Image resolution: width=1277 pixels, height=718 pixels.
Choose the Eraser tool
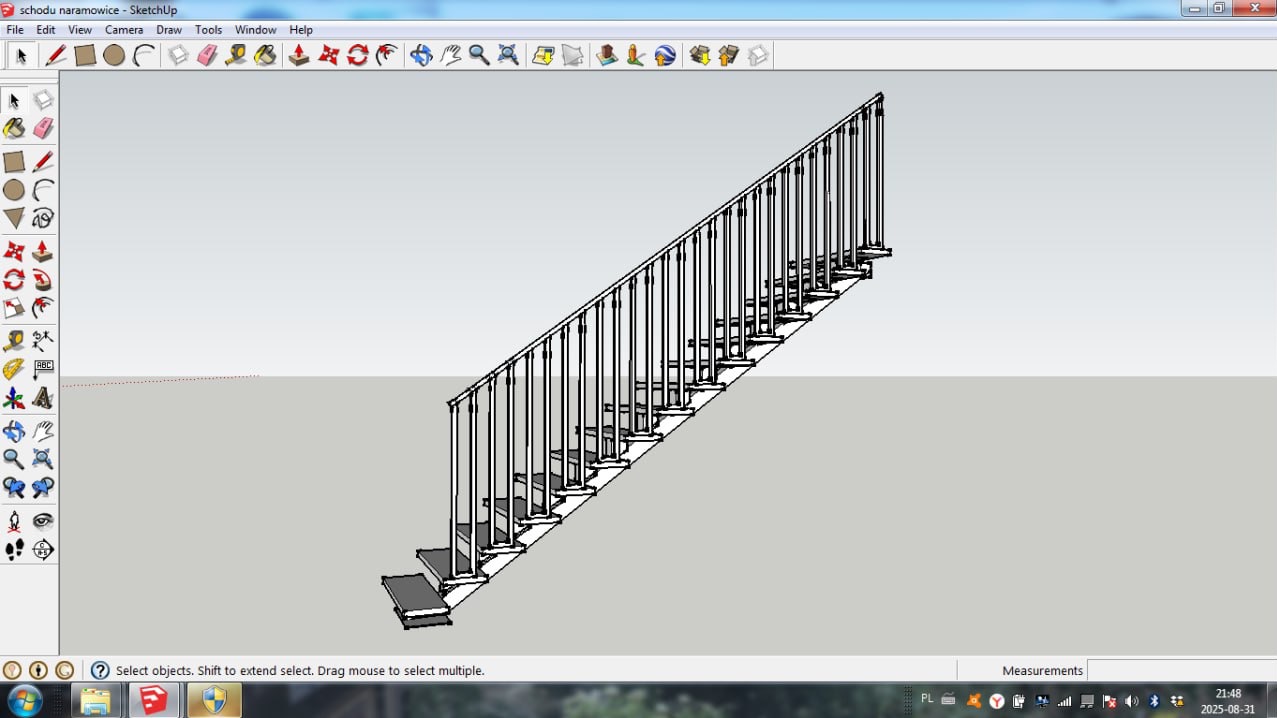click(x=44, y=128)
